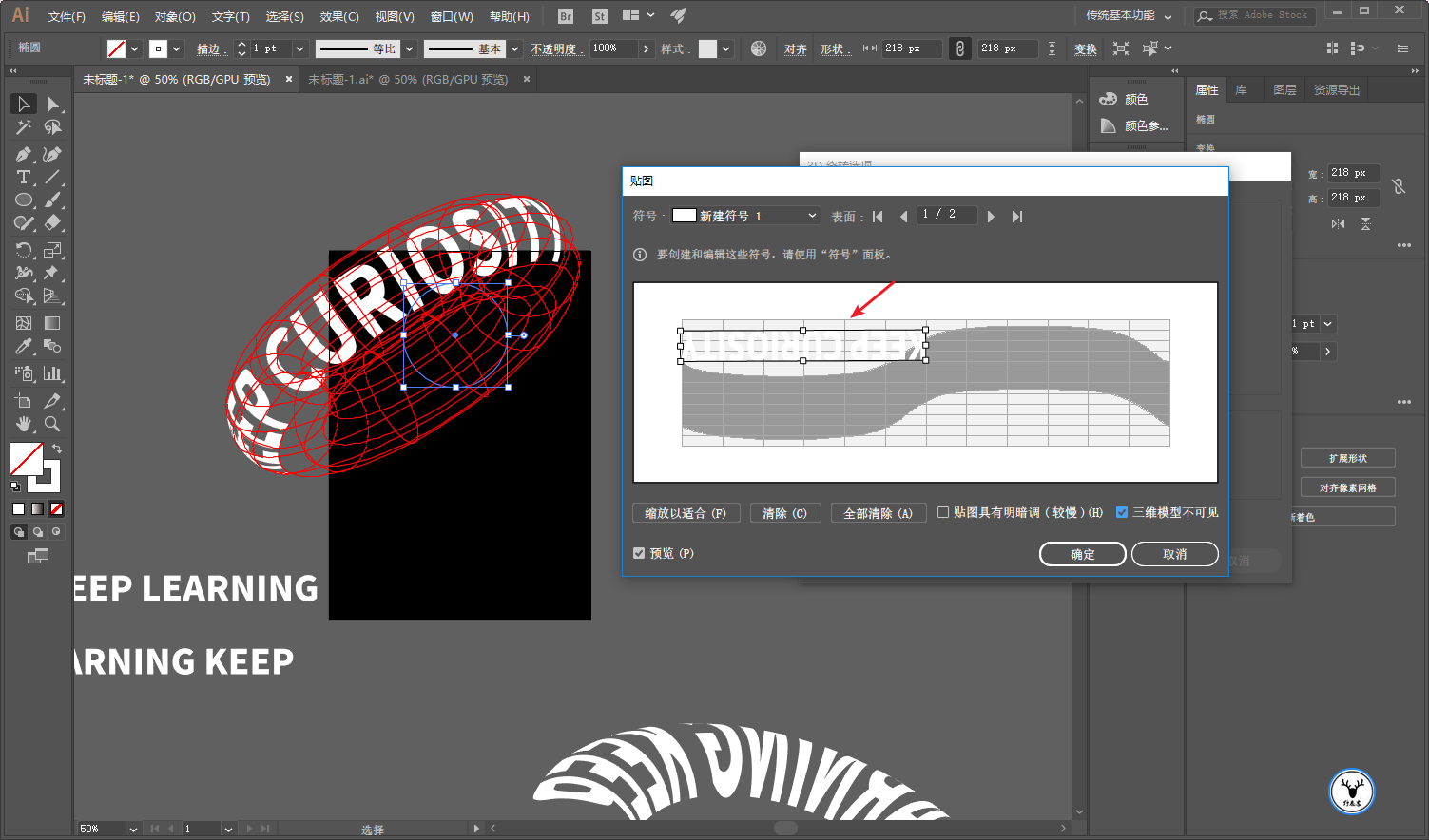Click the constrain width and height link icon
Screen dimensions: 1429x840
coord(960,48)
